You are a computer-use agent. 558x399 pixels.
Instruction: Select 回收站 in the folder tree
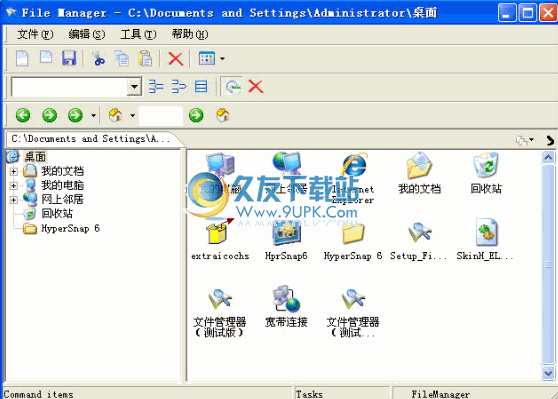[x=57, y=214]
